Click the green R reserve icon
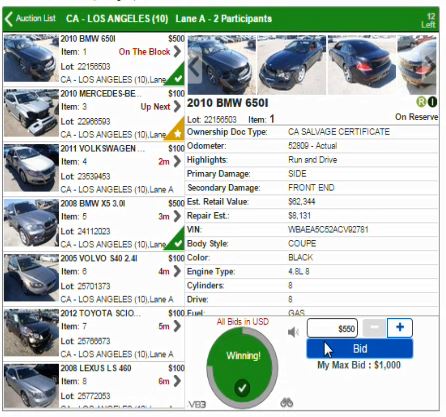This screenshot has width=446, height=417. pyautogui.click(x=421, y=102)
